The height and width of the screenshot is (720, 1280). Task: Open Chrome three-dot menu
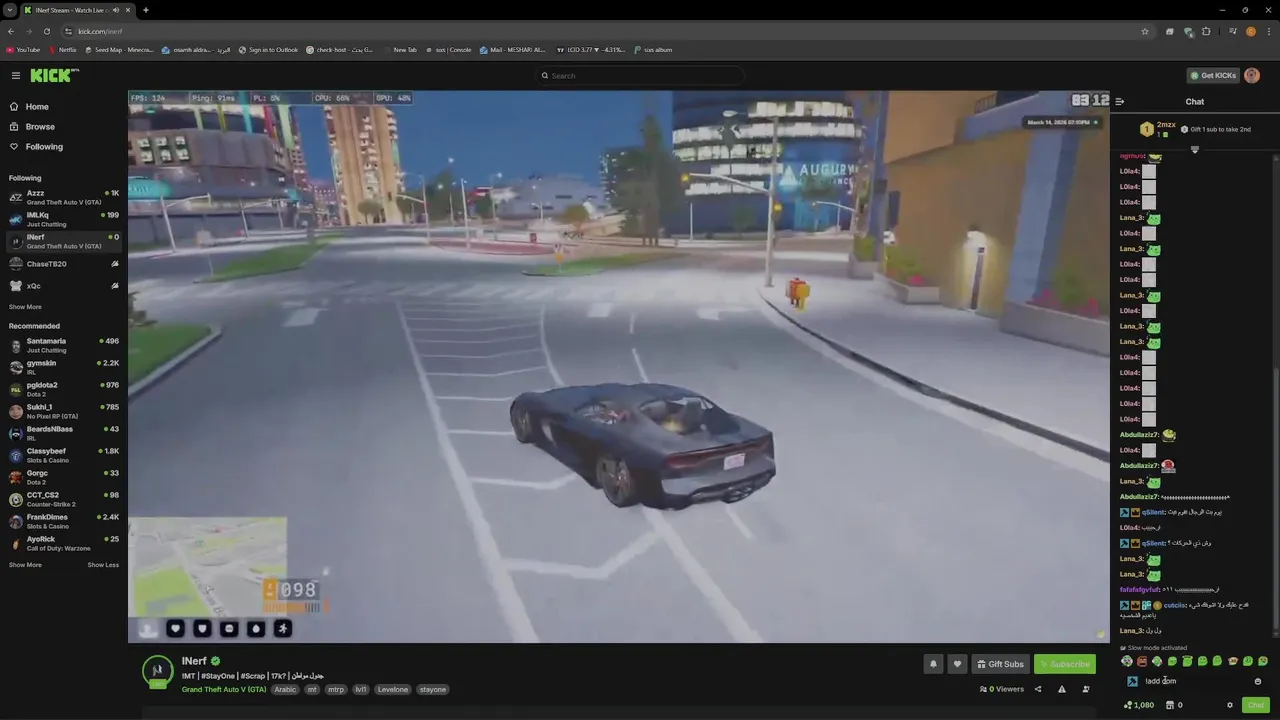tap(1268, 31)
